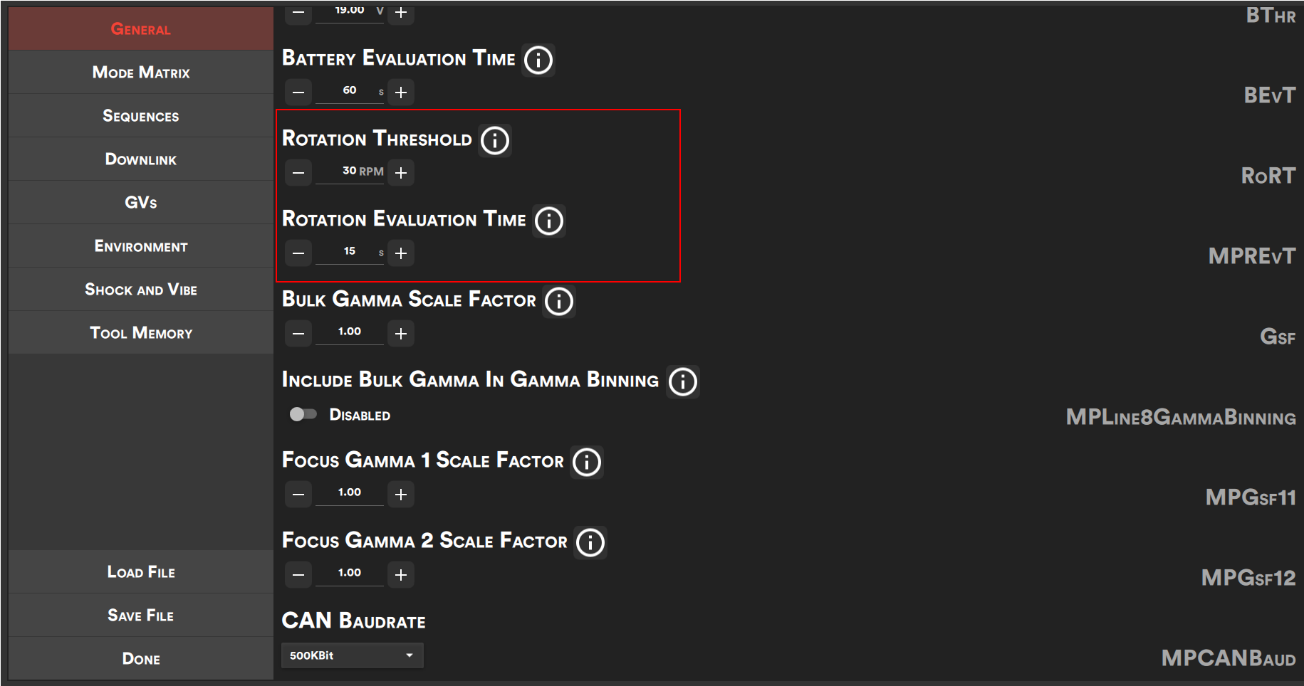Click the Save File button
The image size is (1304, 686).
pos(141,615)
